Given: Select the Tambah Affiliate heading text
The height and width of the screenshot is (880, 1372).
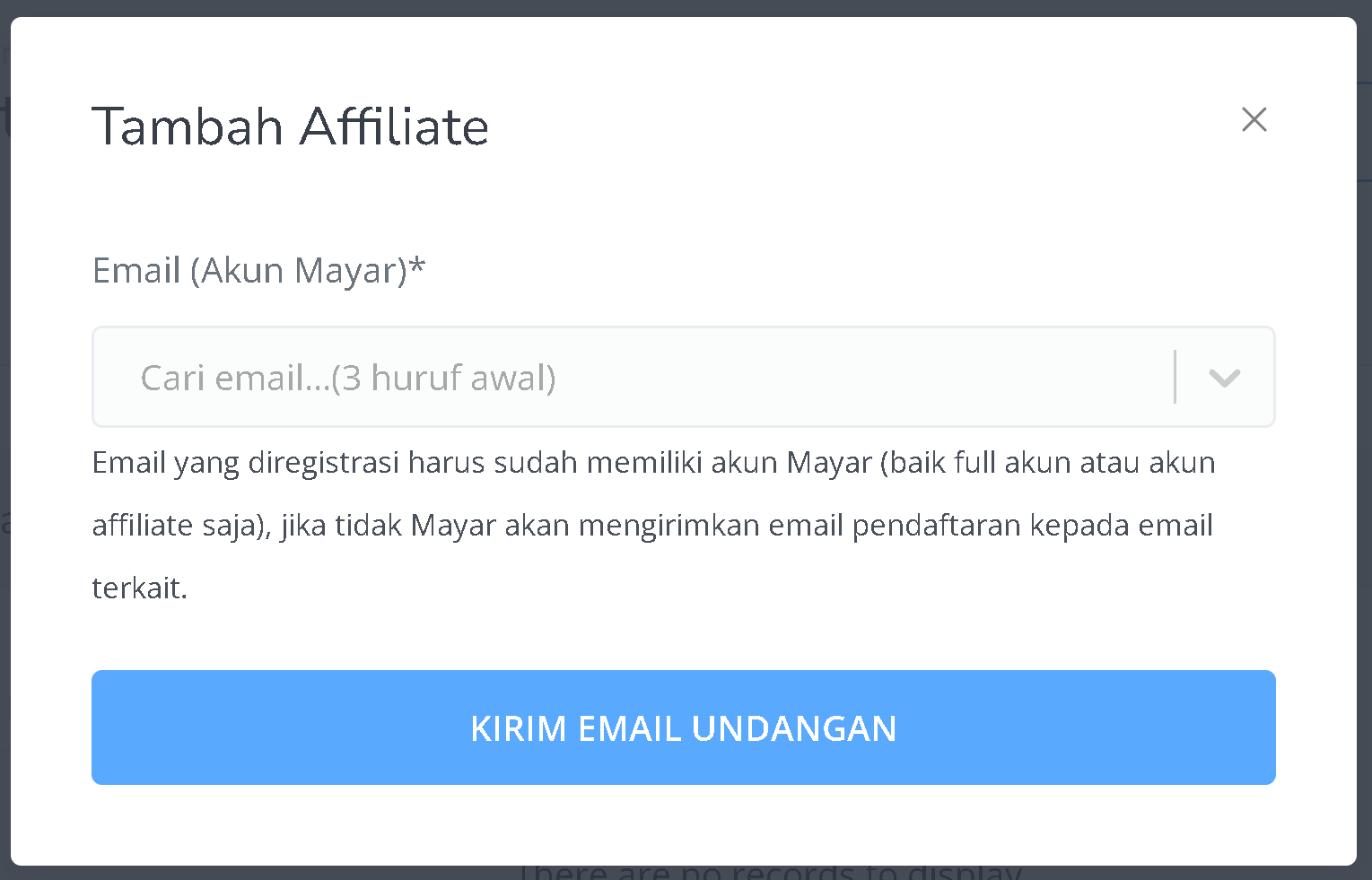Looking at the screenshot, I should pyautogui.click(x=291, y=126).
